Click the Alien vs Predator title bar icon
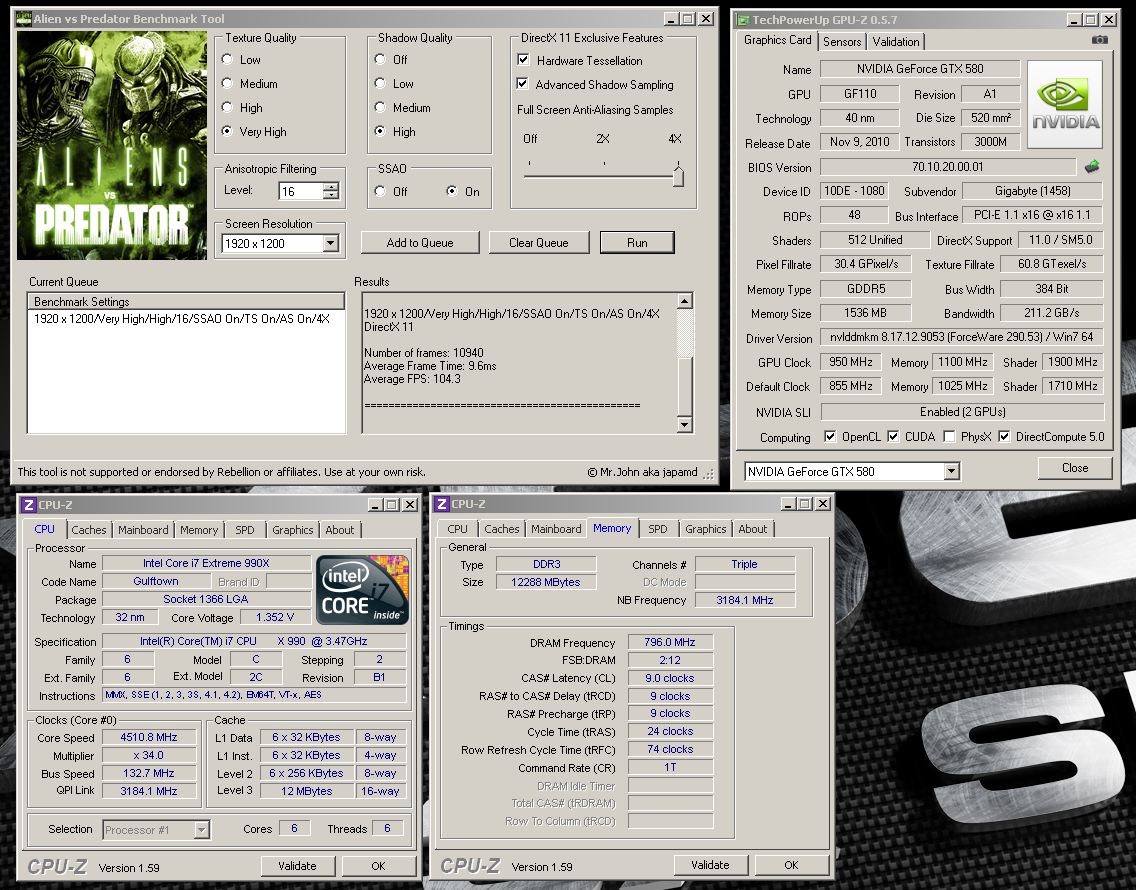Image resolution: width=1136 pixels, height=890 pixels. pos(23,19)
